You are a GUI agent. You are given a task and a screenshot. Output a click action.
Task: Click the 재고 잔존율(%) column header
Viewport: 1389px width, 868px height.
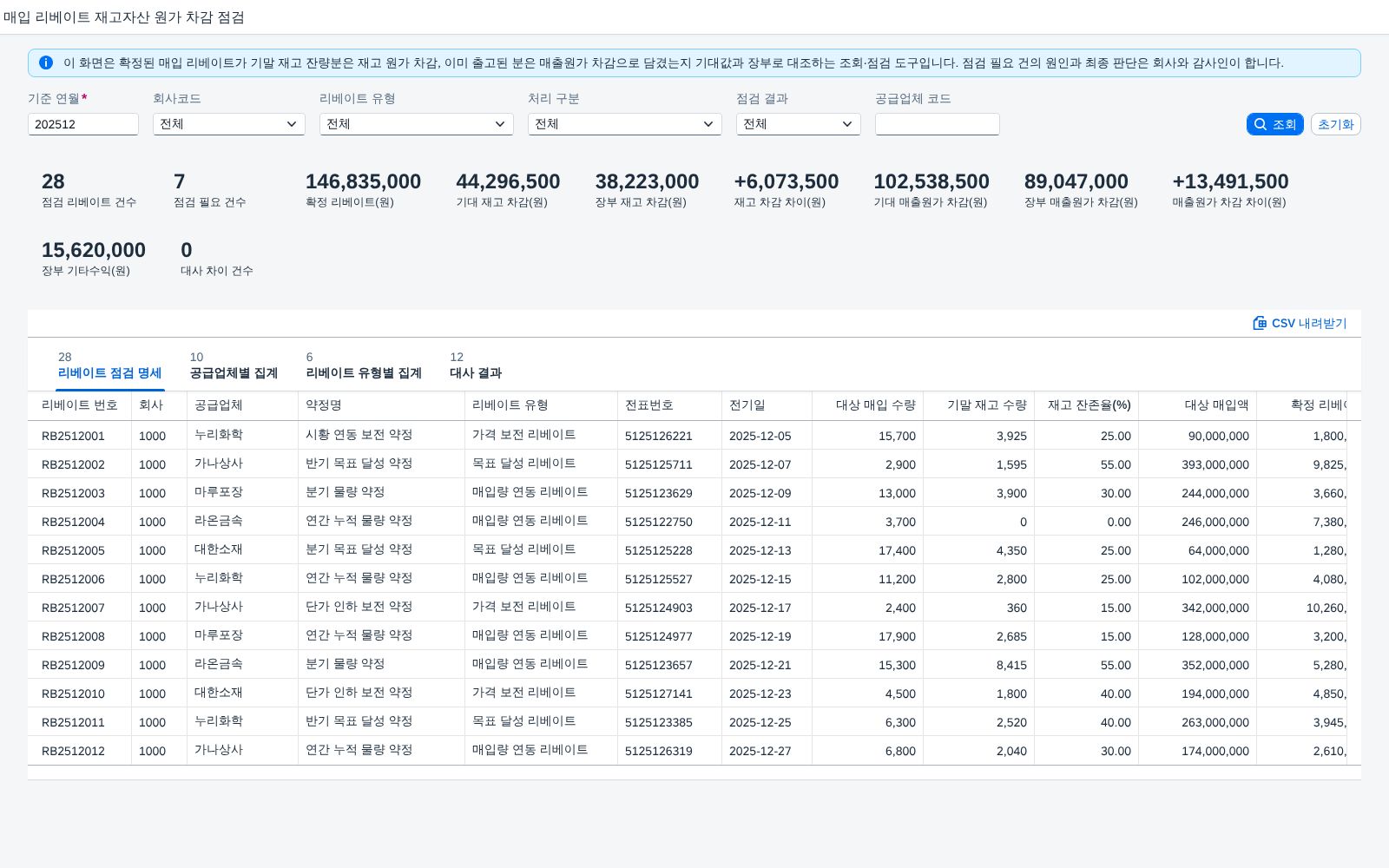1087,405
